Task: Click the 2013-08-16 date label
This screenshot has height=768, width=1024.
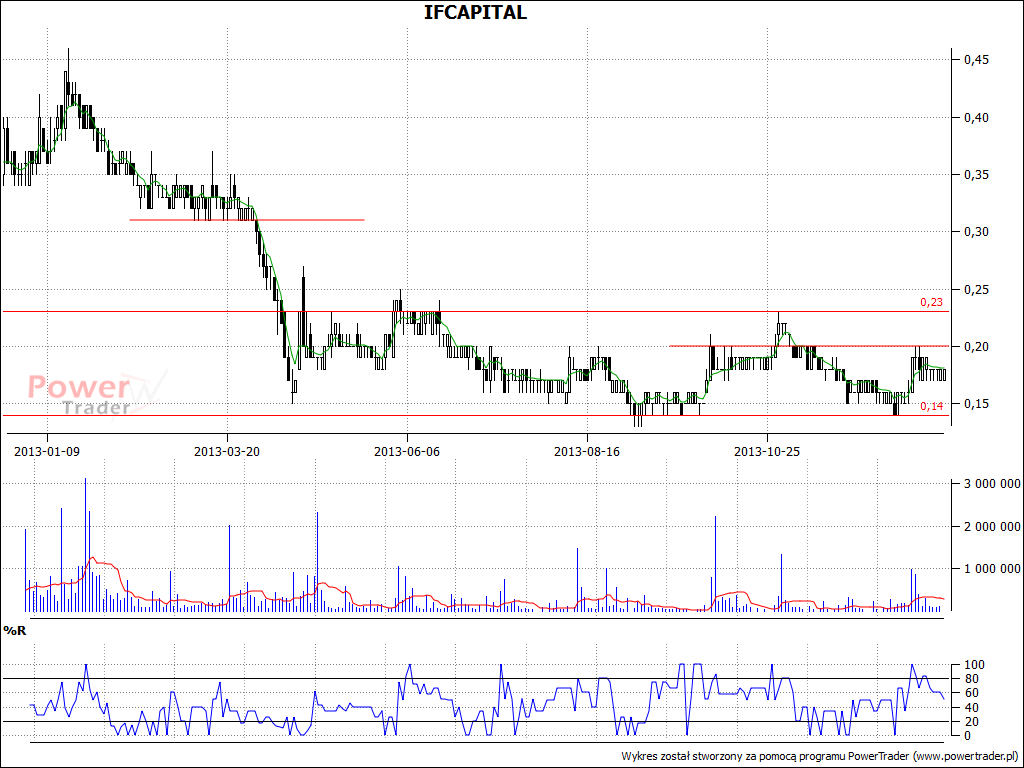Action: [x=587, y=451]
